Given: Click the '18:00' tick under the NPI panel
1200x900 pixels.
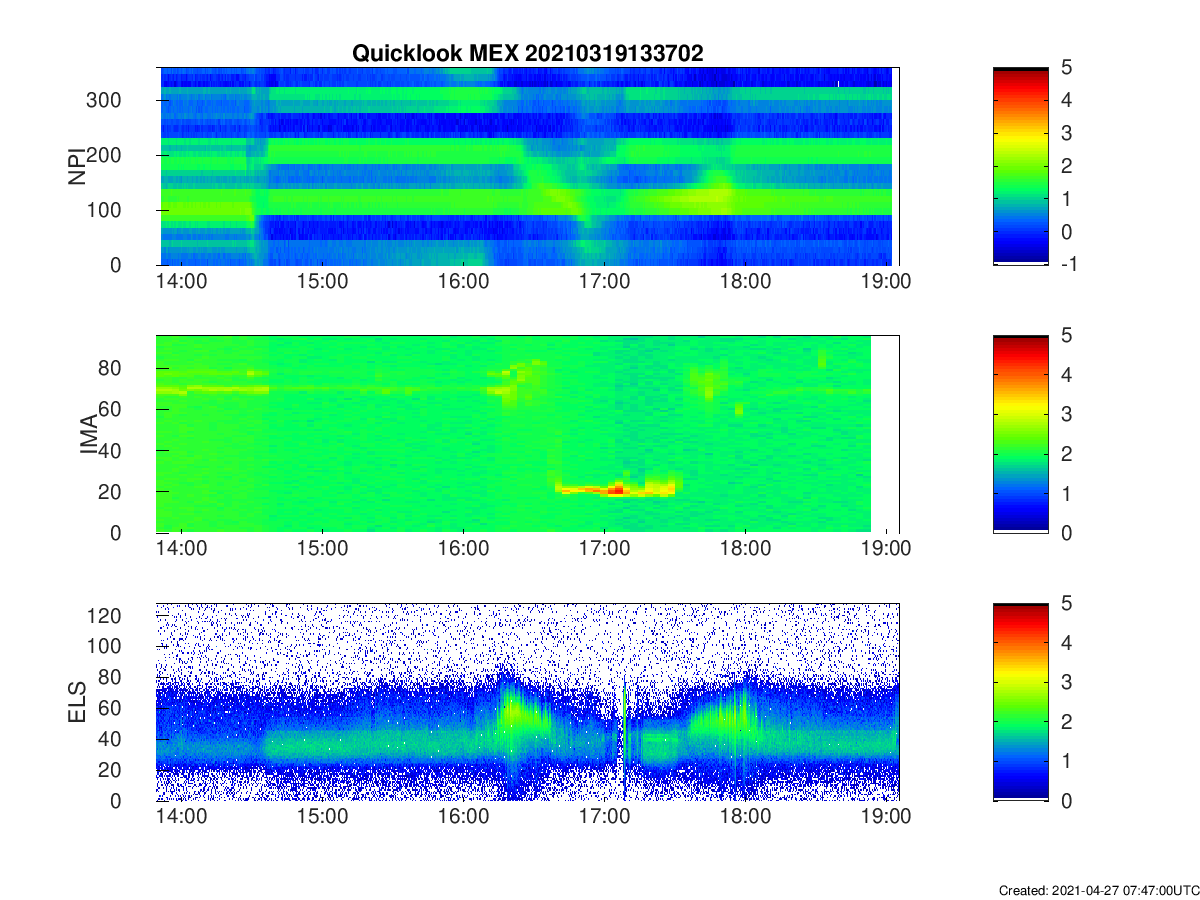Looking at the screenshot, I should click(745, 282).
